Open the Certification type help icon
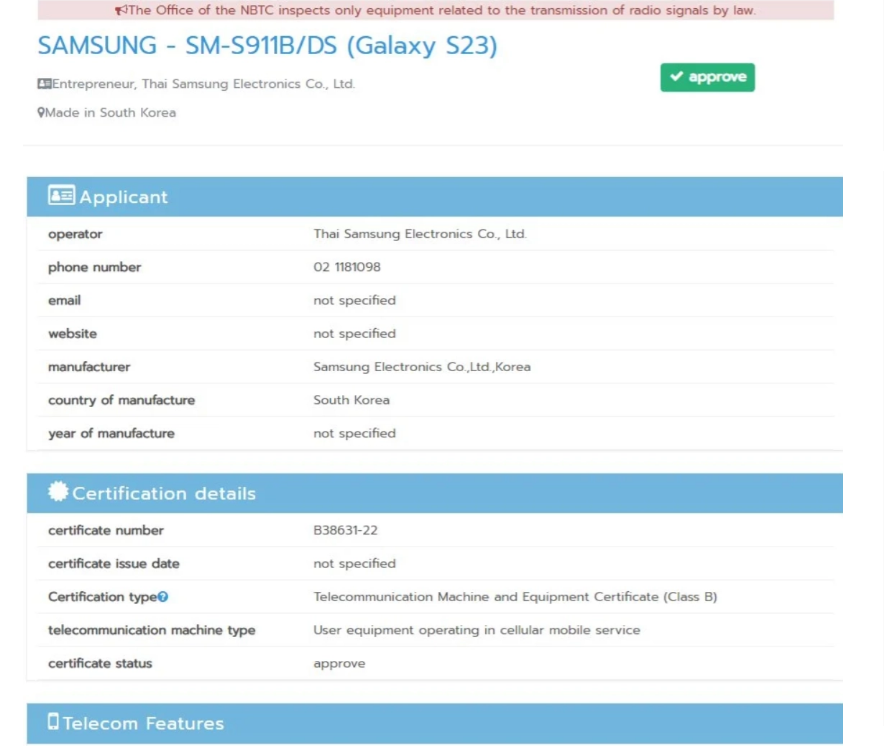The width and height of the screenshot is (884, 746). (163, 597)
